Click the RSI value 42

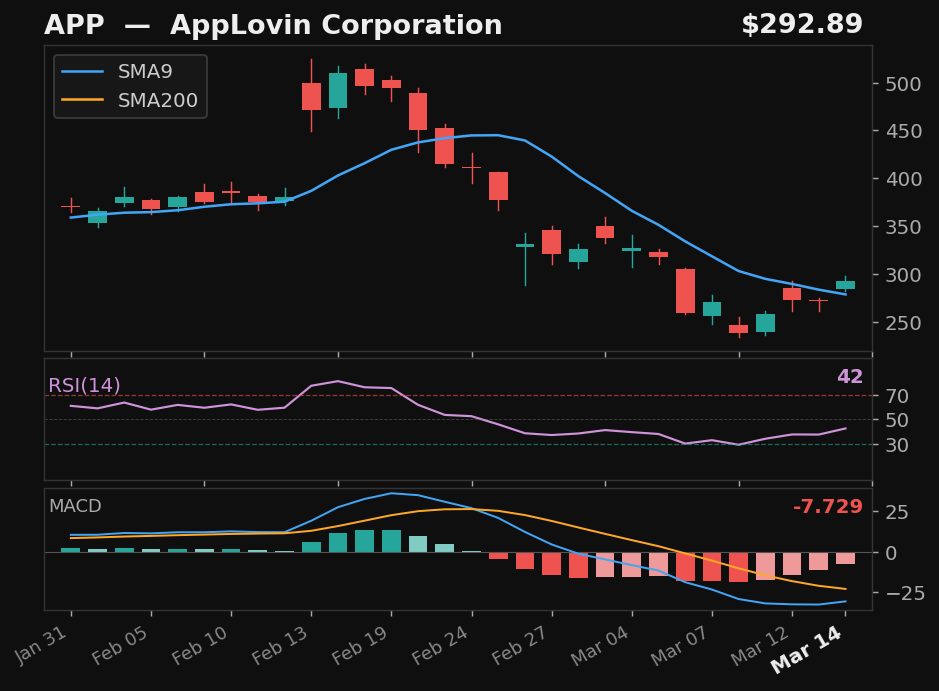[850, 377]
